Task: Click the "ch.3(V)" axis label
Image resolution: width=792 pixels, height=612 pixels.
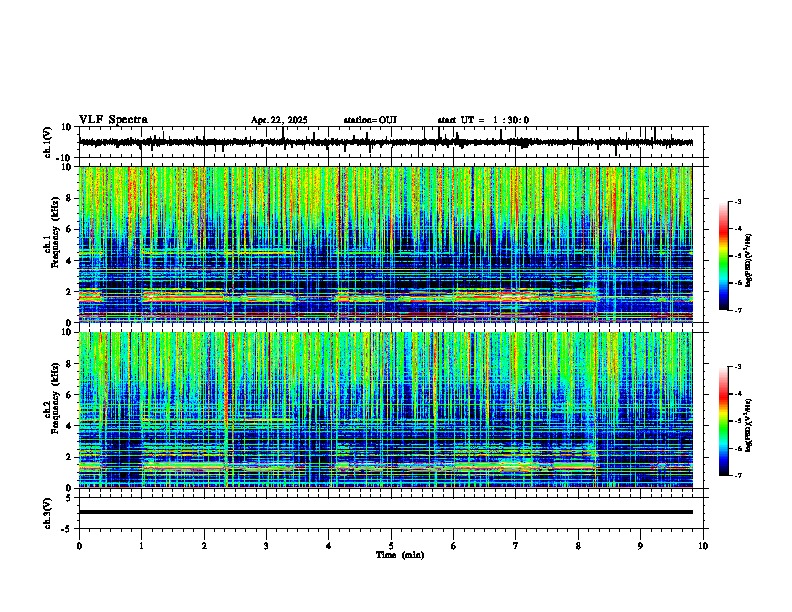Action: pos(48,513)
